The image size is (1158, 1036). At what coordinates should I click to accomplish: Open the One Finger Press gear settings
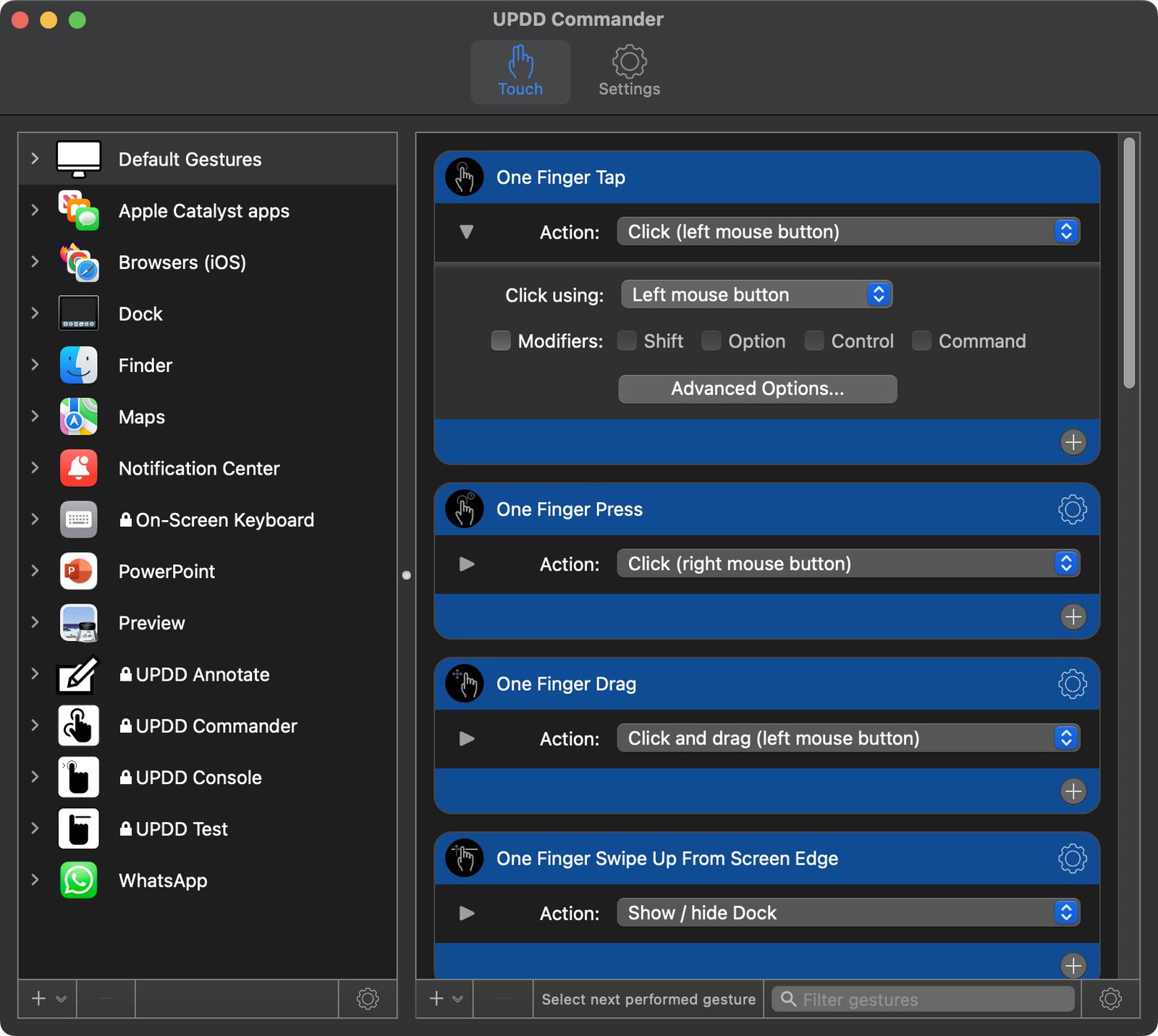coord(1072,509)
